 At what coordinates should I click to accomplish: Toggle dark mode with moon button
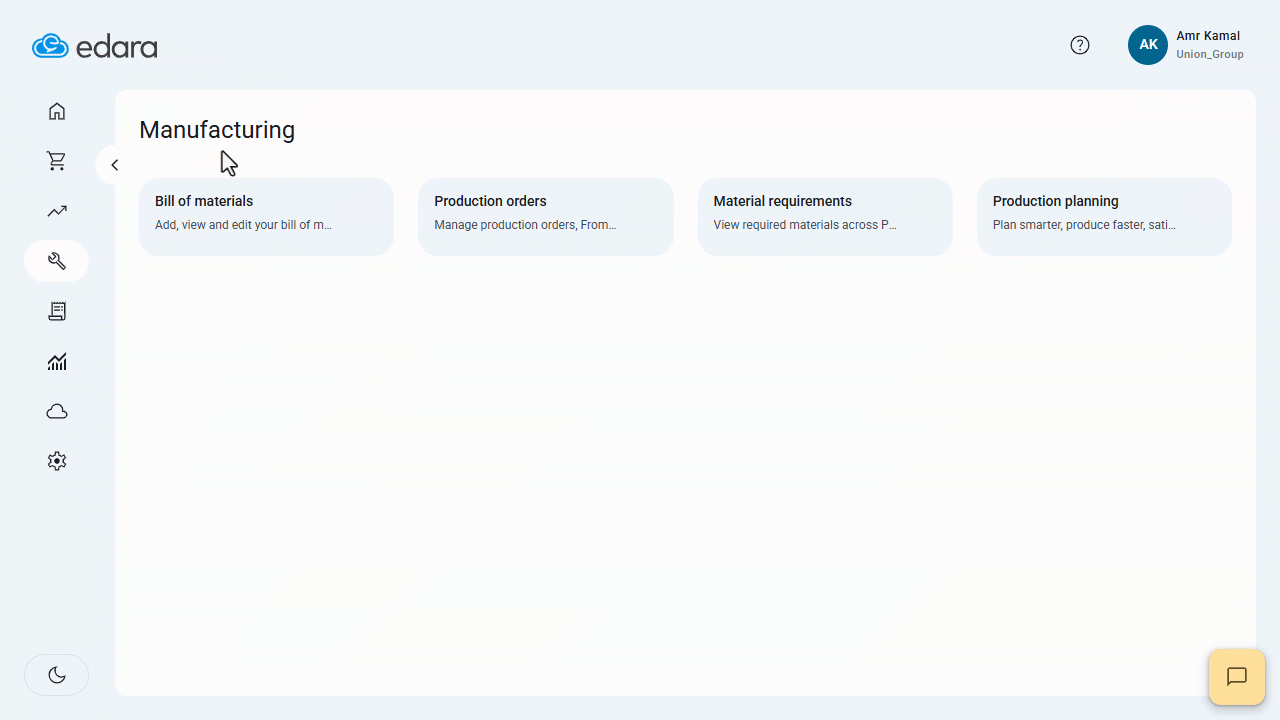click(57, 675)
